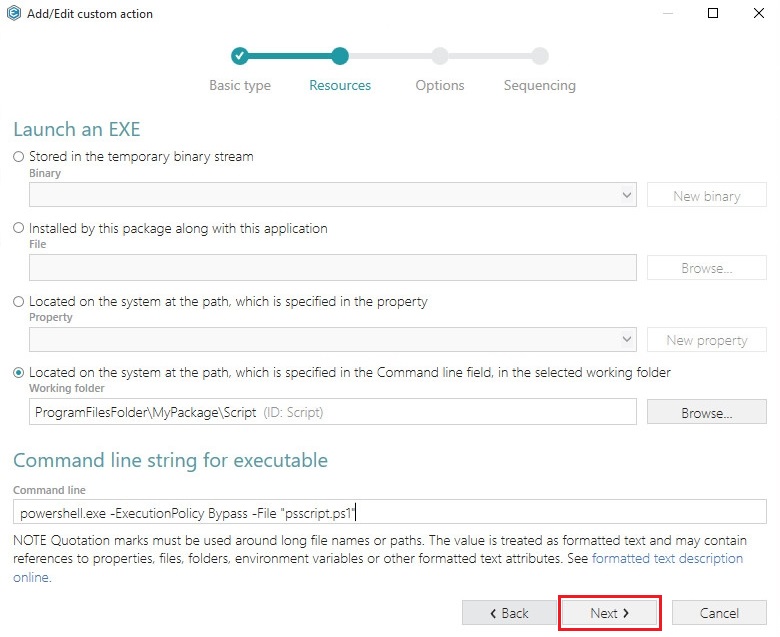Close the Add/Edit custom action dialog

tap(759, 13)
